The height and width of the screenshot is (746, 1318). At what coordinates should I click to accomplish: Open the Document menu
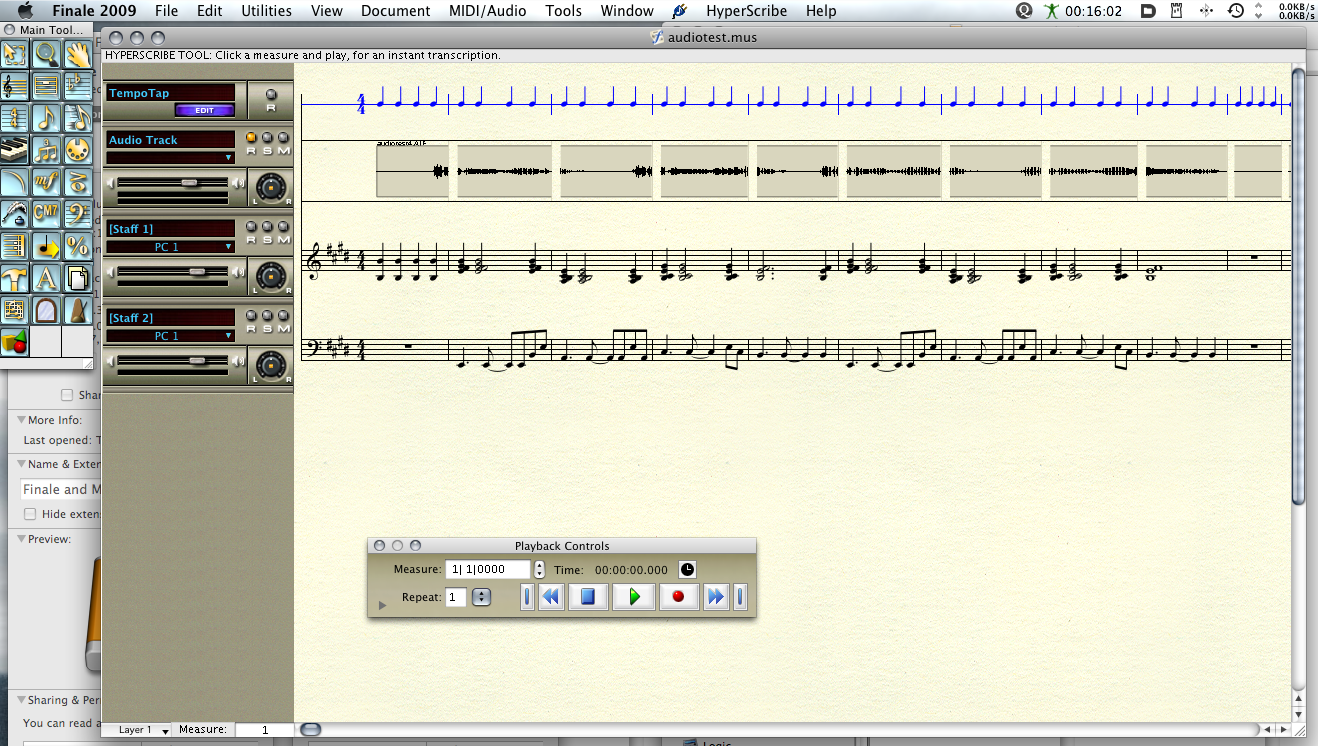pyautogui.click(x=396, y=11)
